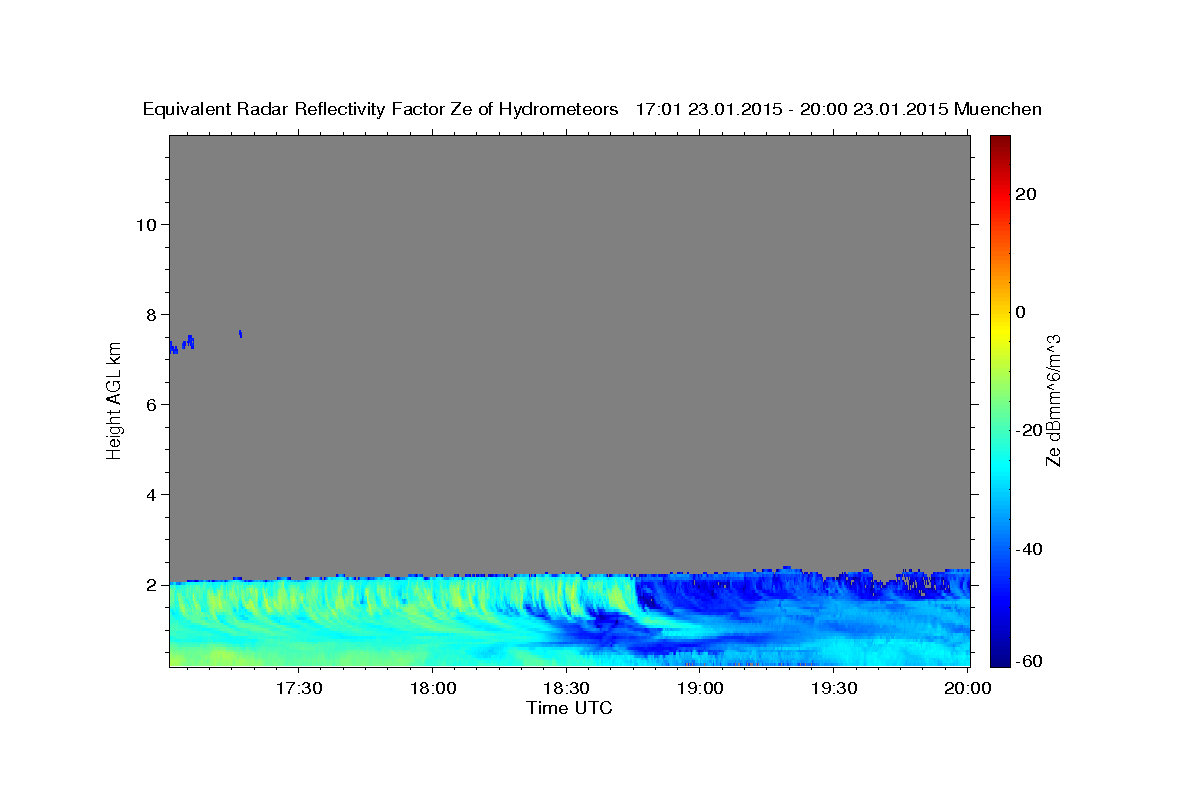This screenshot has height=800, width=1200.
Task: Click the height tick label '4'
Action: pyautogui.click(x=152, y=494)
